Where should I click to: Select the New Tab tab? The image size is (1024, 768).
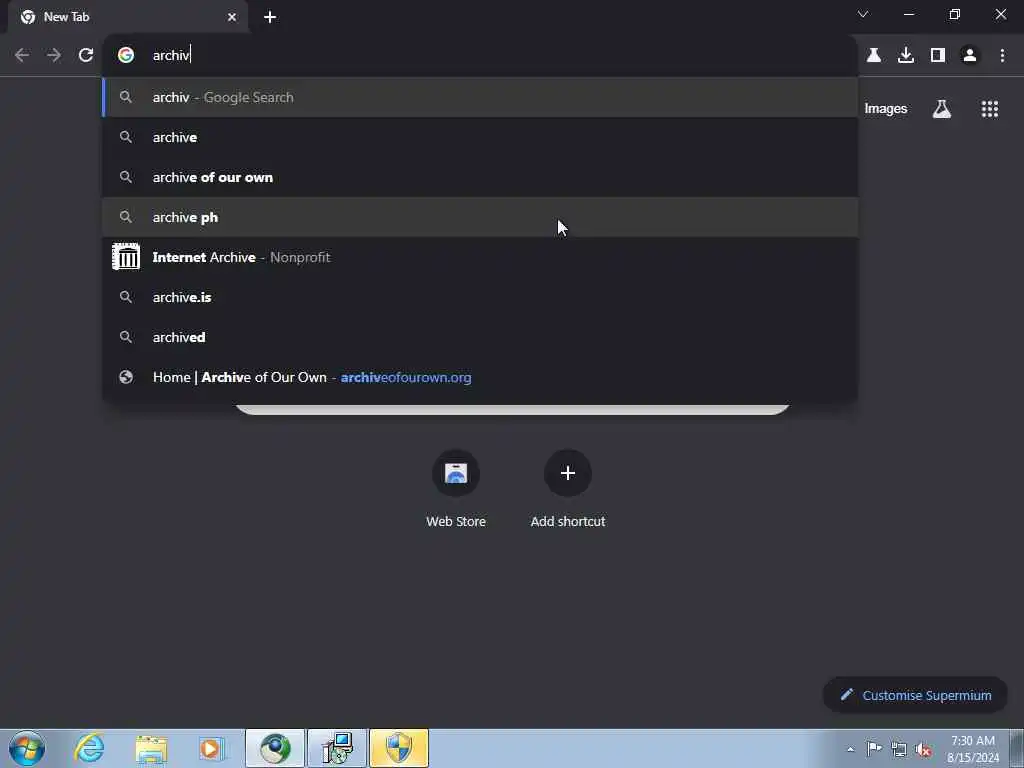pyautogui.click(x=128, y=17)
